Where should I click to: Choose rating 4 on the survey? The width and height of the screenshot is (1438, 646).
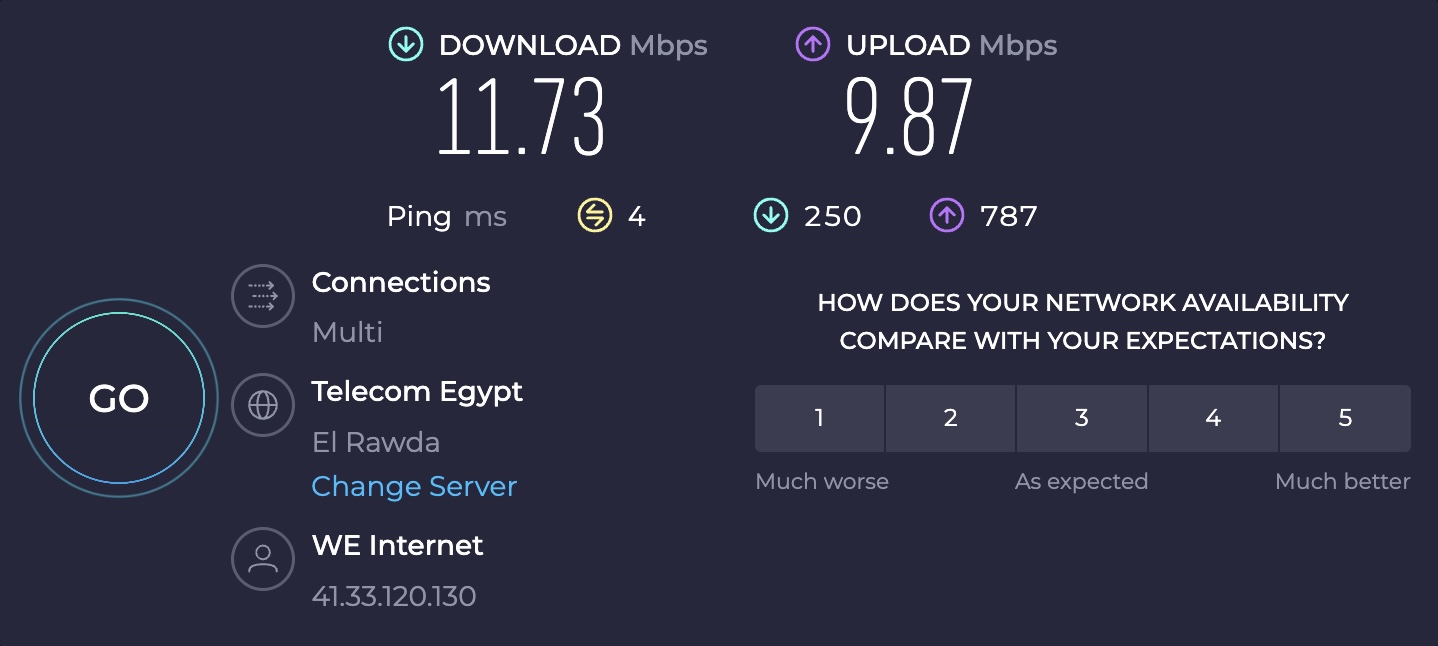[x=1213, y=418]
